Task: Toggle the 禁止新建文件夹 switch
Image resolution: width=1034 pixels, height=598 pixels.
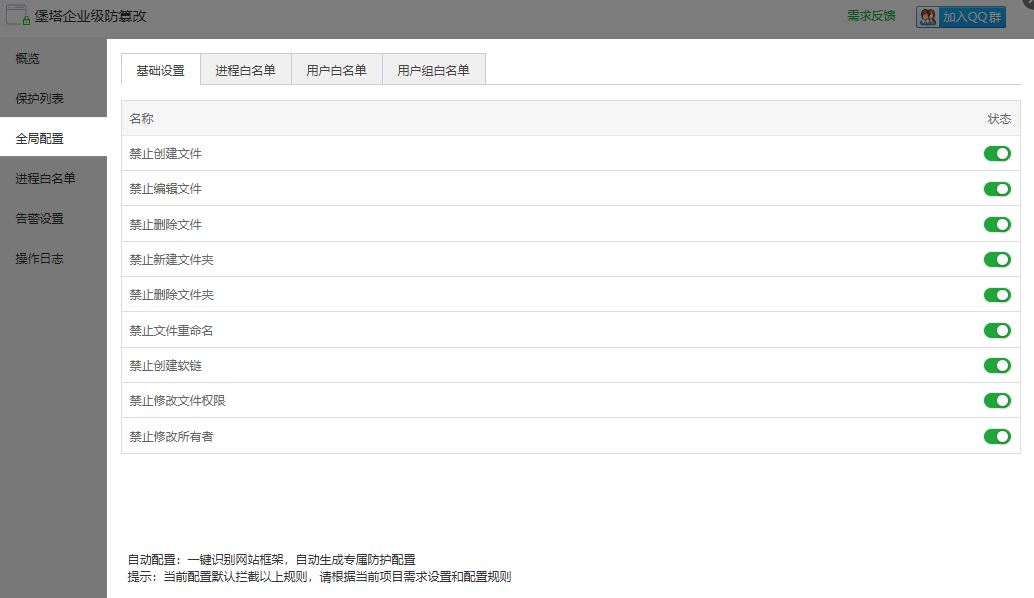Action: point(996,260)
